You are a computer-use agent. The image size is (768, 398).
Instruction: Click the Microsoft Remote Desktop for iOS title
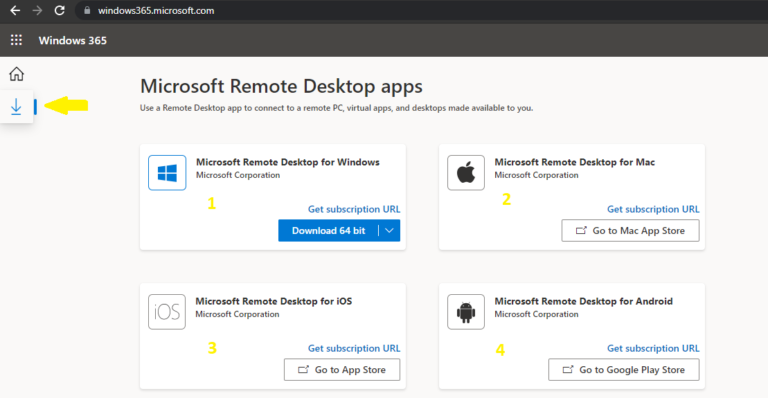point(274,301)
